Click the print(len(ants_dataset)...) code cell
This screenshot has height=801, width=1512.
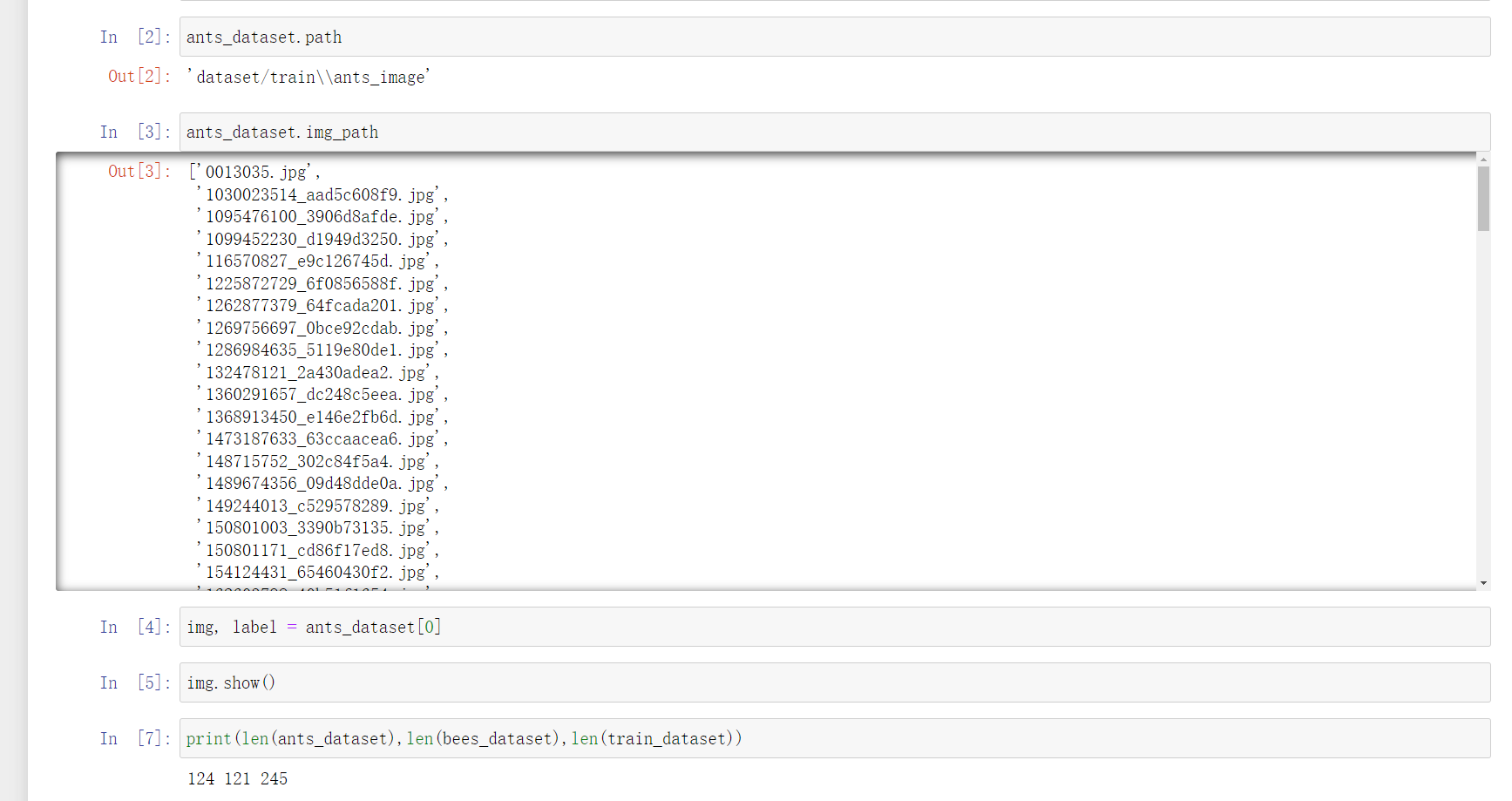[834, 738]
